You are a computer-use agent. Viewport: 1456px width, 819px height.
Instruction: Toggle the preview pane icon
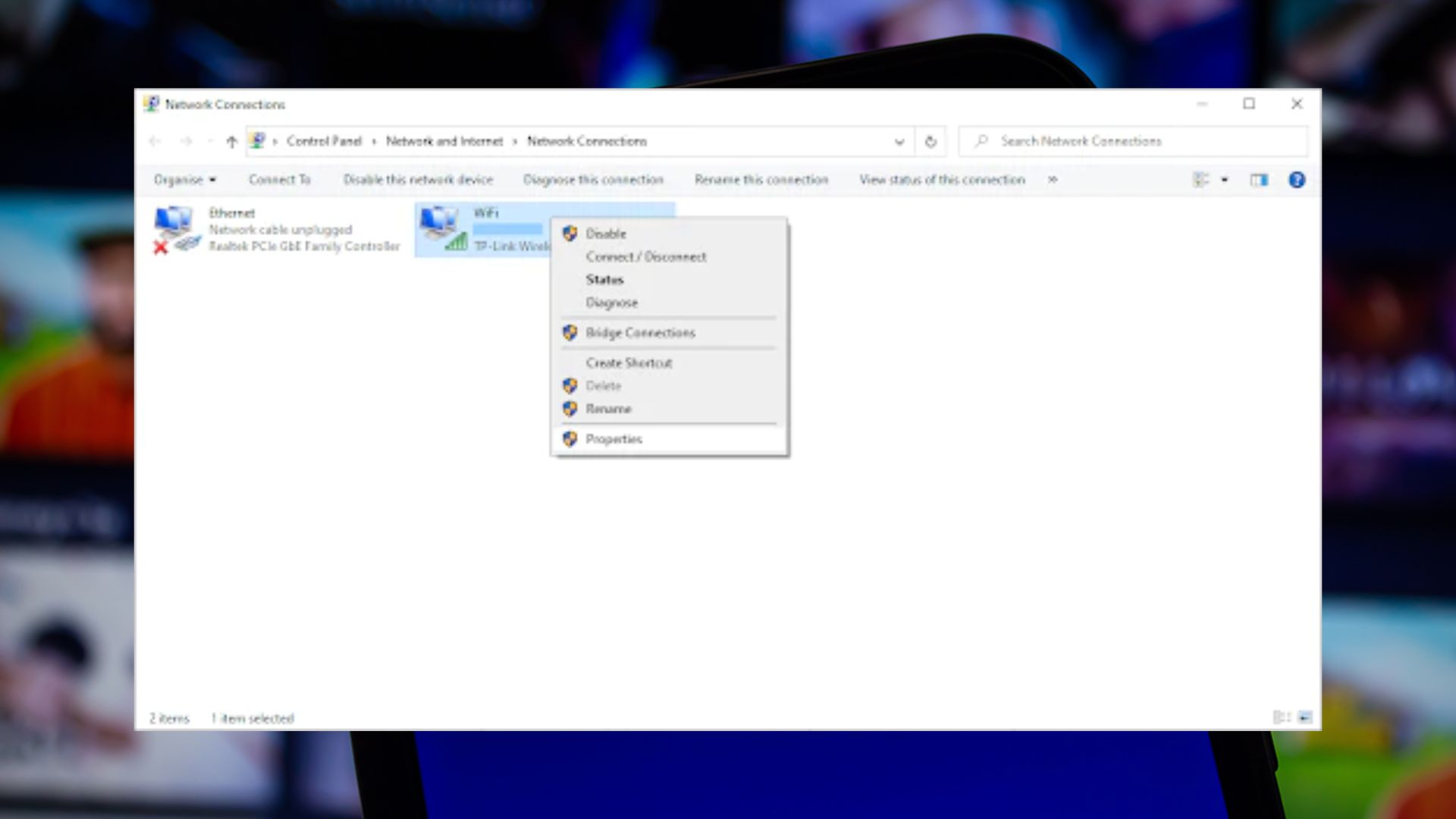(1259, 180)
